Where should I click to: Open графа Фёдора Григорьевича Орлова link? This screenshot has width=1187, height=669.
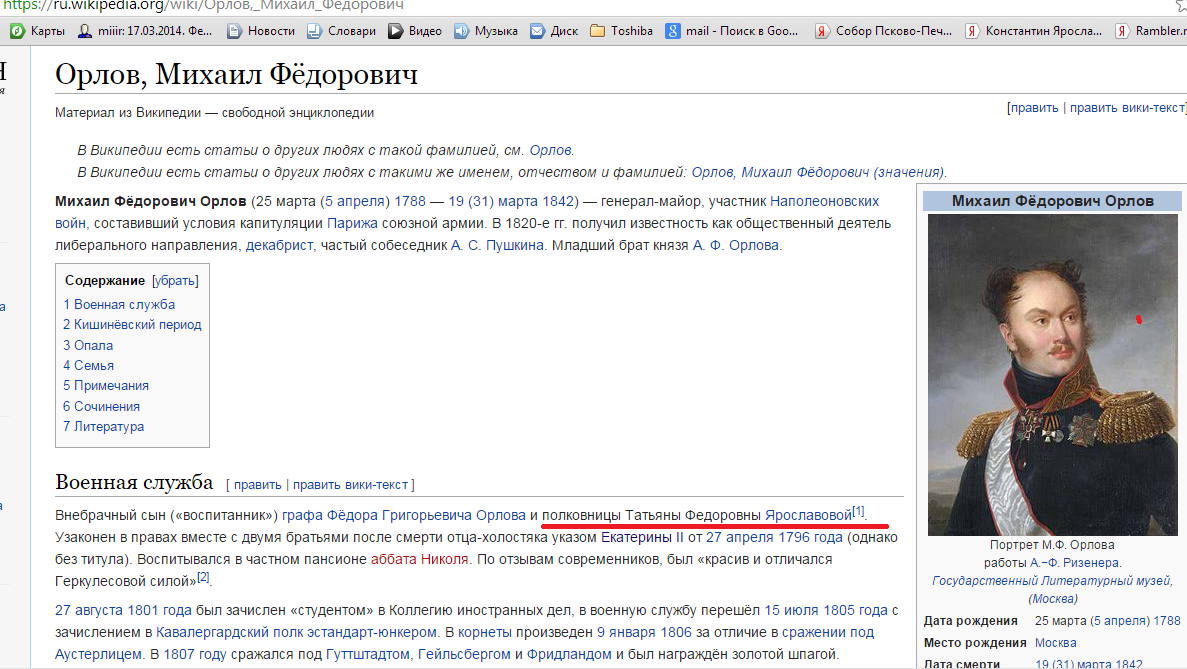pos(403,515)
